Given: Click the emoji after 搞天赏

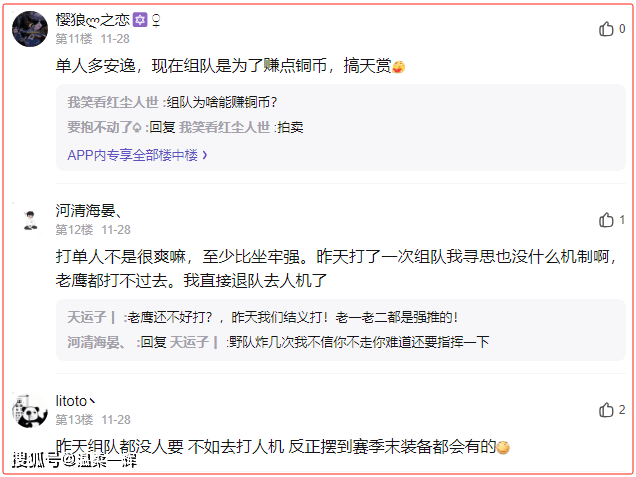Looking at the screenshot, I should (398, 67).
